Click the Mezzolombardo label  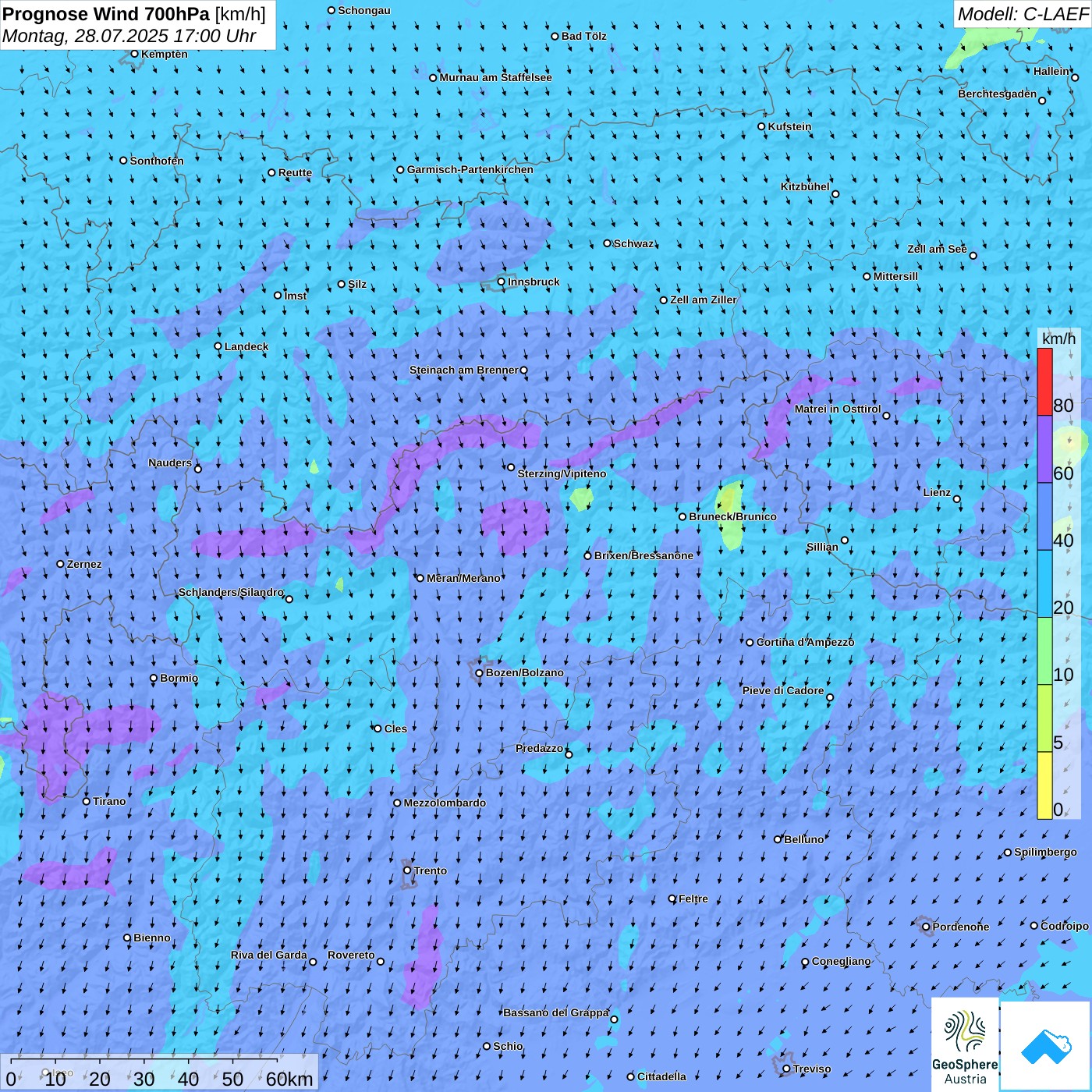pyautogui.click(x=445, y=803)
